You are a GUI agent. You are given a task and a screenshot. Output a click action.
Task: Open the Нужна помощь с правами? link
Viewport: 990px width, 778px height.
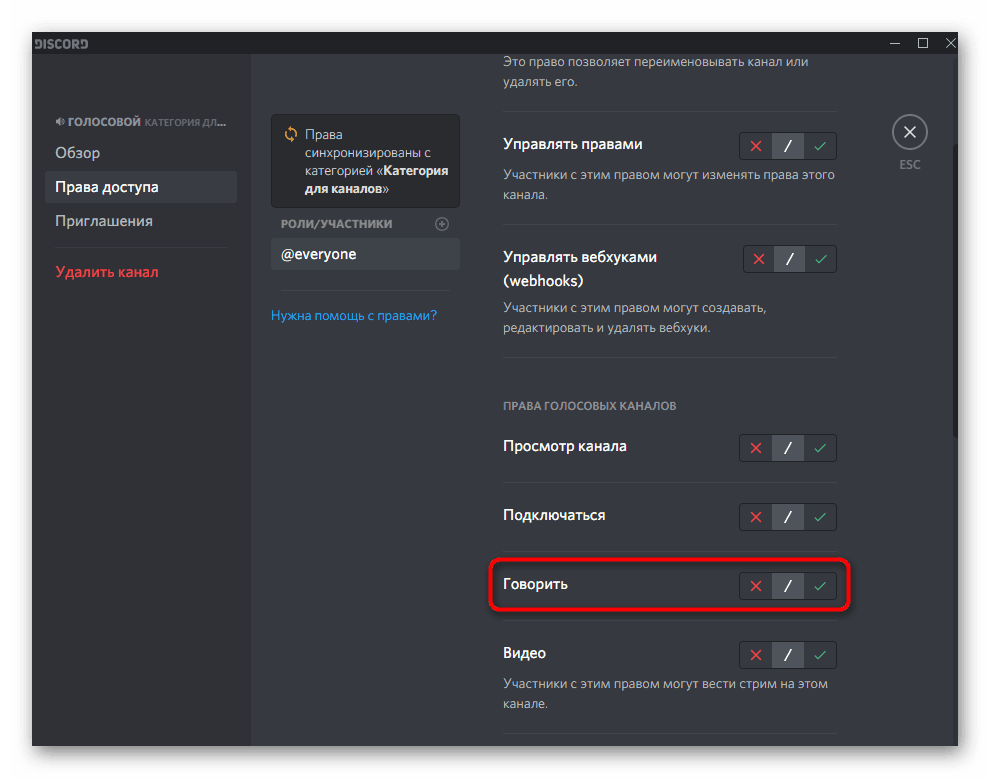coord(354,315)
